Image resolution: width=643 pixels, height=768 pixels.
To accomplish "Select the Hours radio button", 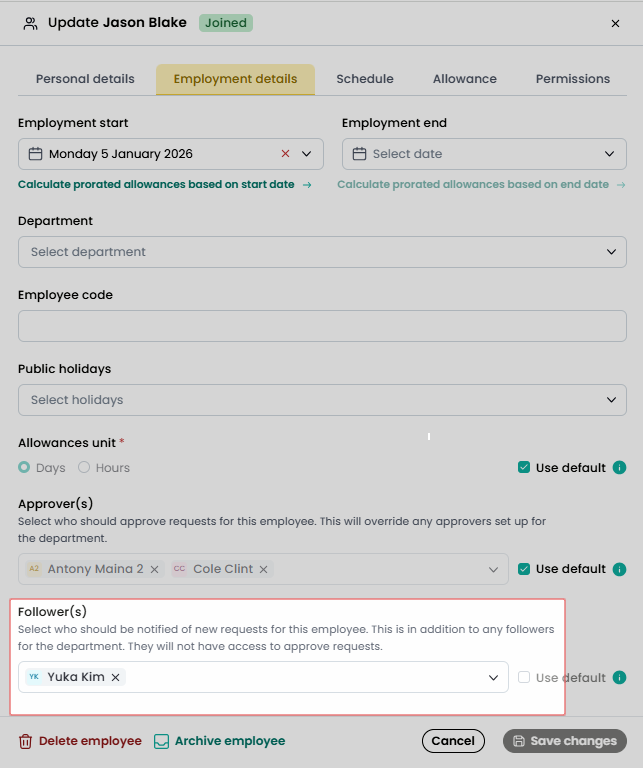I will tap(84, 467).
